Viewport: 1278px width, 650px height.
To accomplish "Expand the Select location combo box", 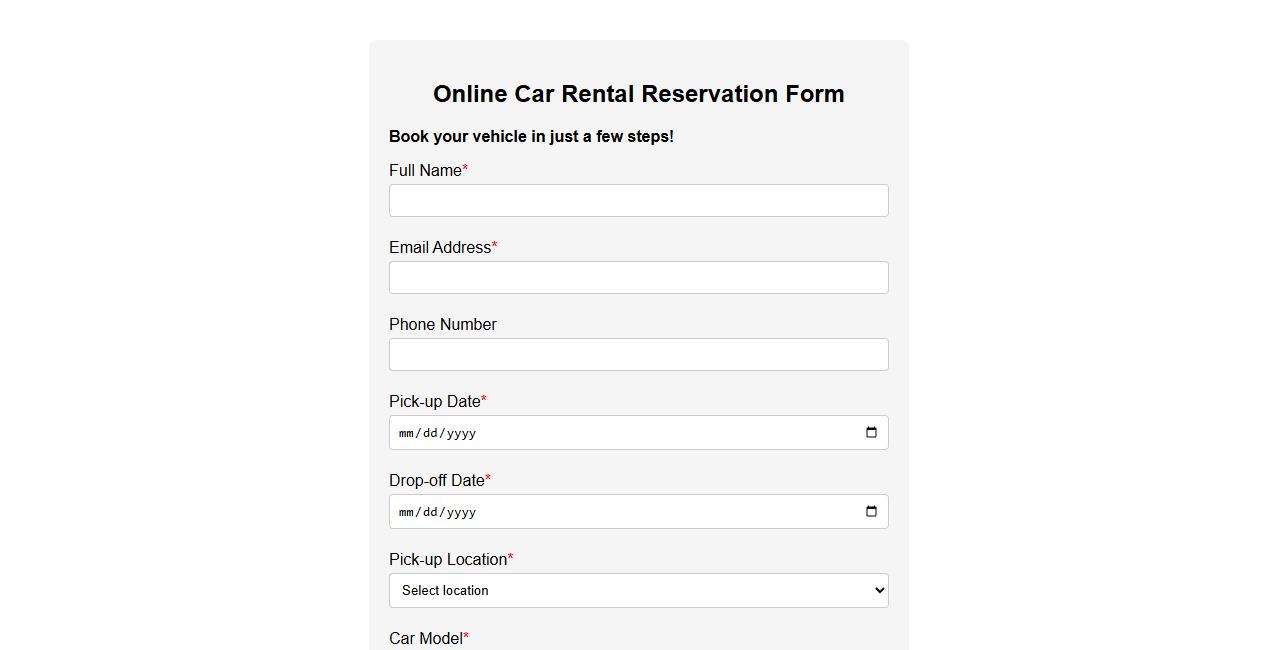I will (639, 590).
